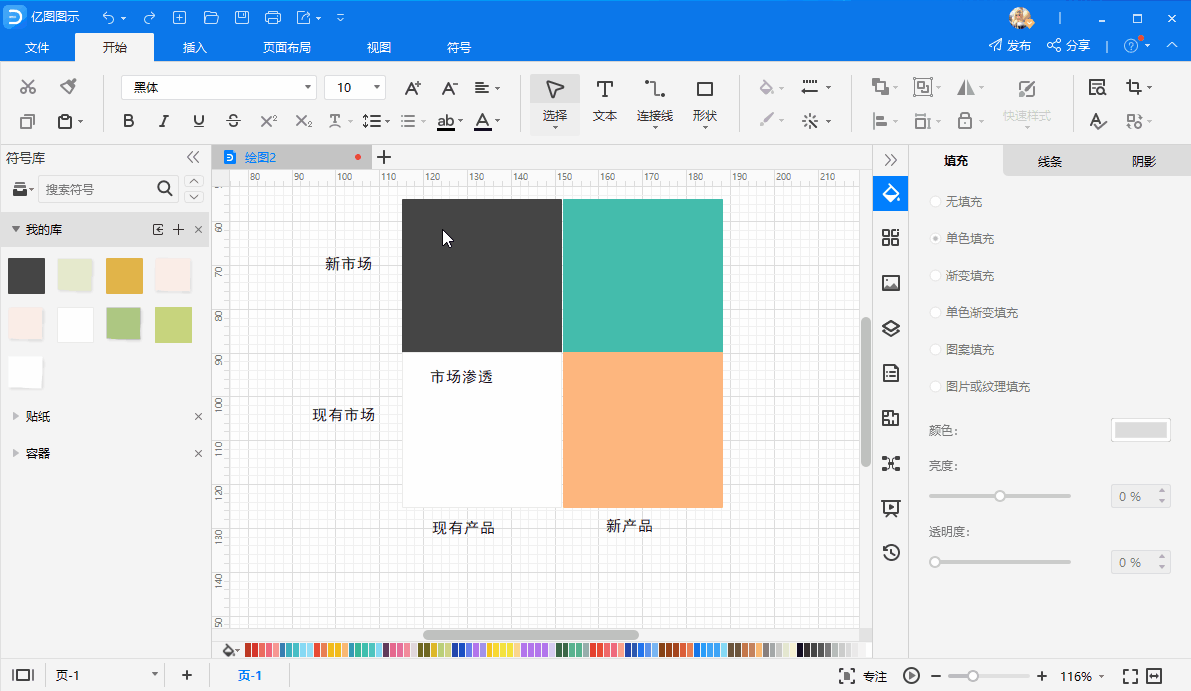Image resolution: width=1191 pixels, height=691 pixels.
Task: Select the Format Painter tool
Action: pyautogui.click(x=68, y=87)
